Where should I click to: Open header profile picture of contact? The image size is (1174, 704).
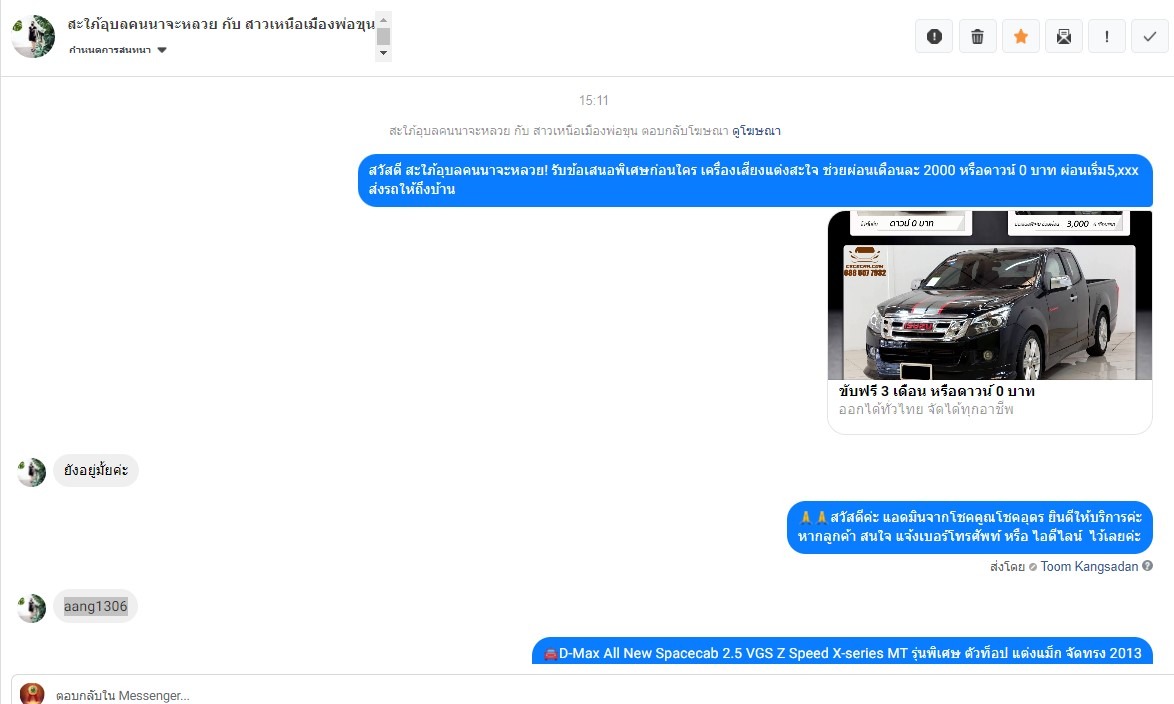[33, 36]
